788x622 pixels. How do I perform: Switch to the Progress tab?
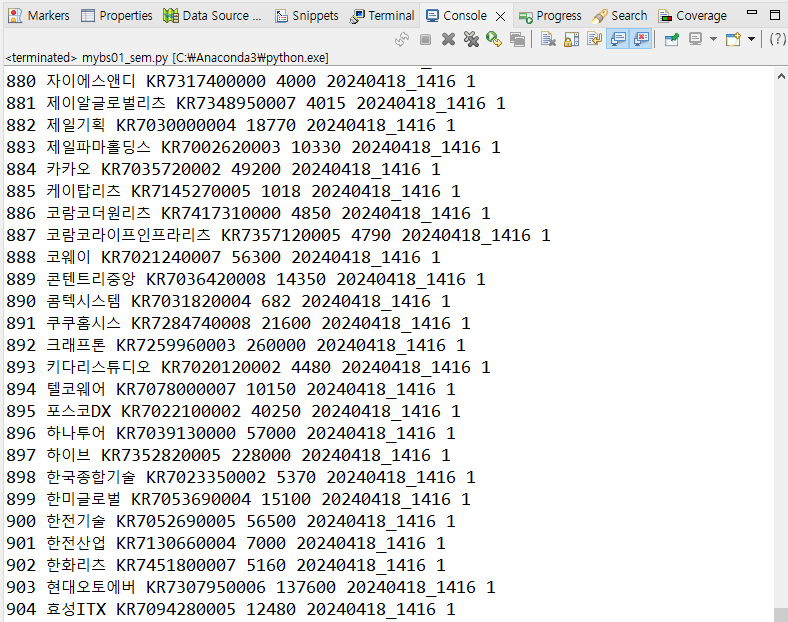(550, 16)
